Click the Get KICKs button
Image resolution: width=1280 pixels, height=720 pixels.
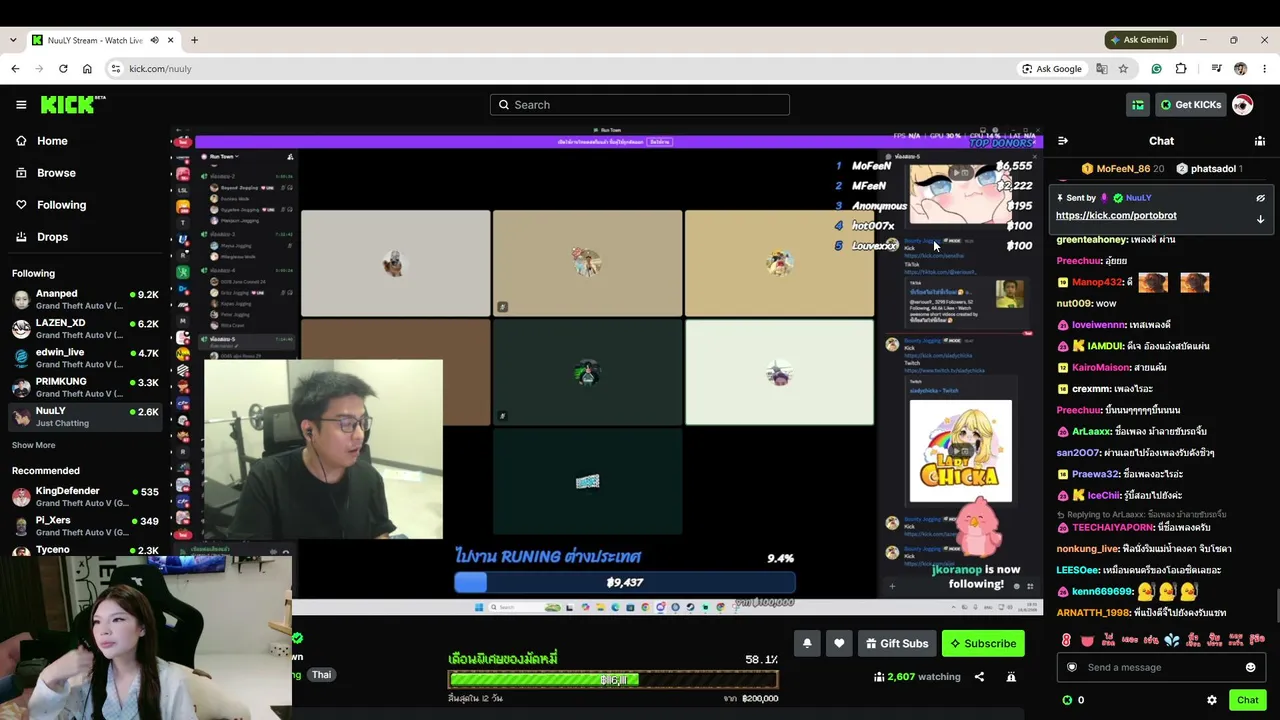pos(1190,105)
